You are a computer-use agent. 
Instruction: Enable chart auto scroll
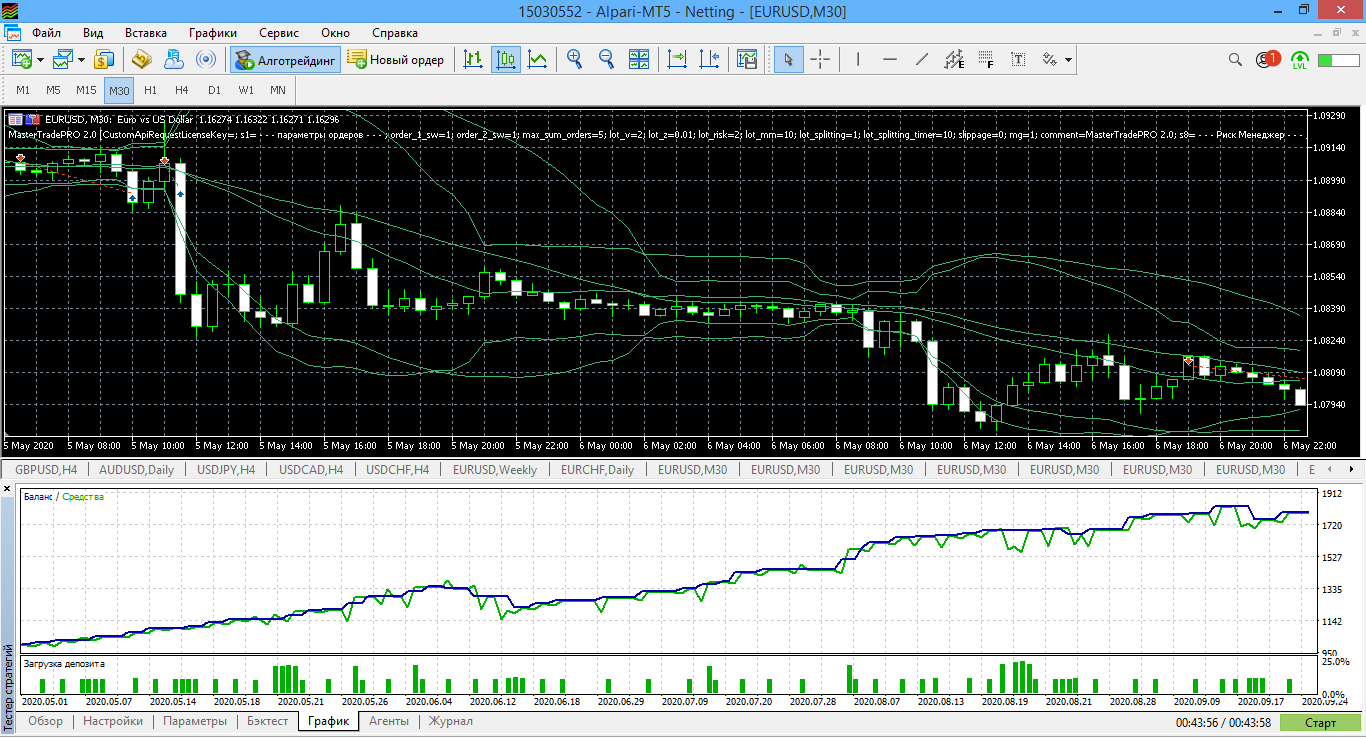tap(678, 60)
